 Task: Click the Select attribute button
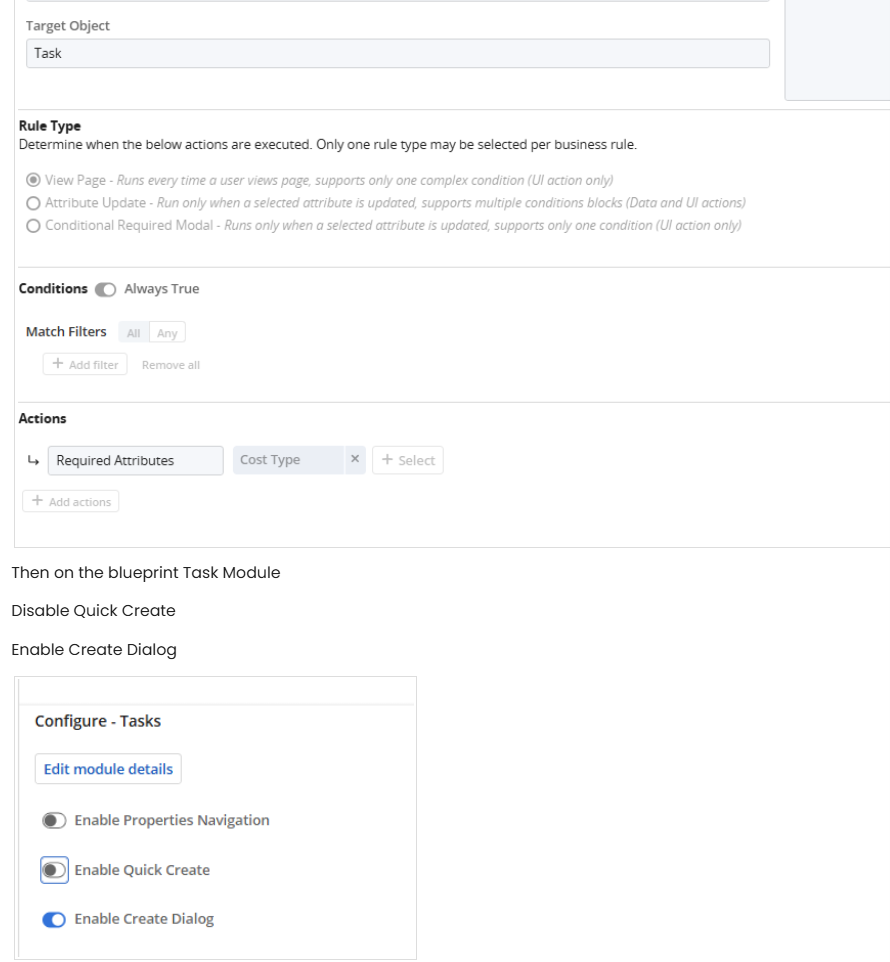(408, 460)
